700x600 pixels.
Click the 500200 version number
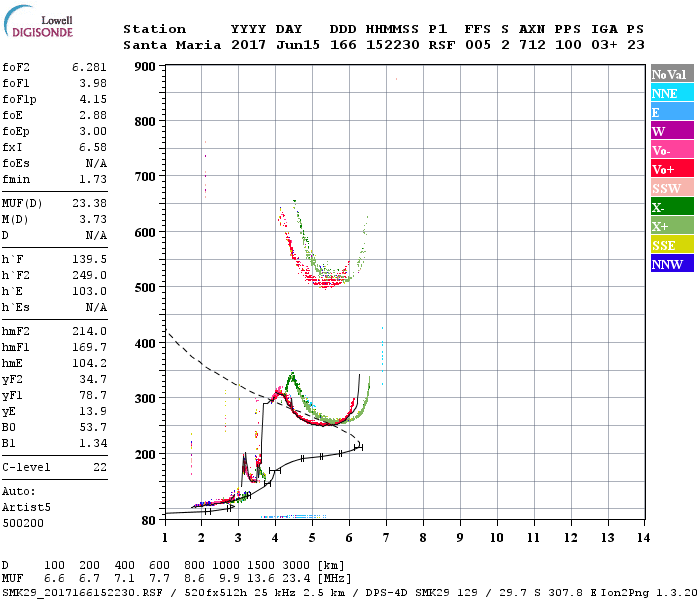[23, 523]
